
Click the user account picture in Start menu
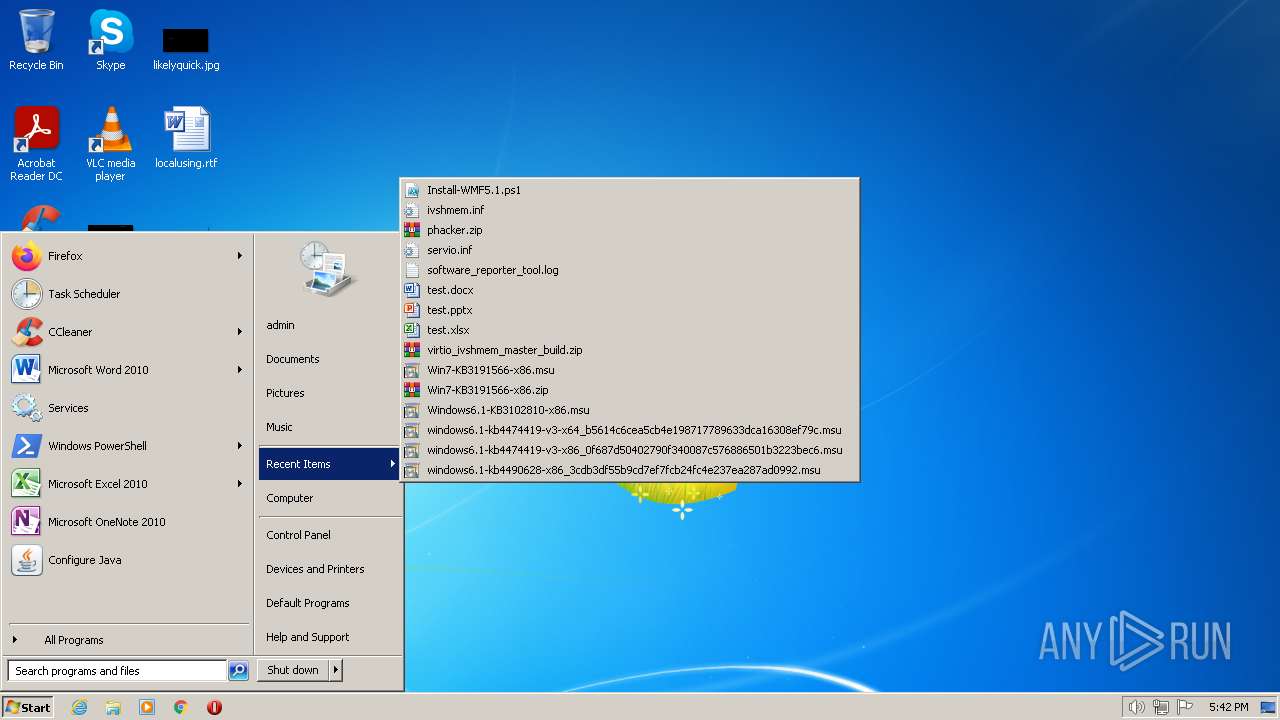328,268
